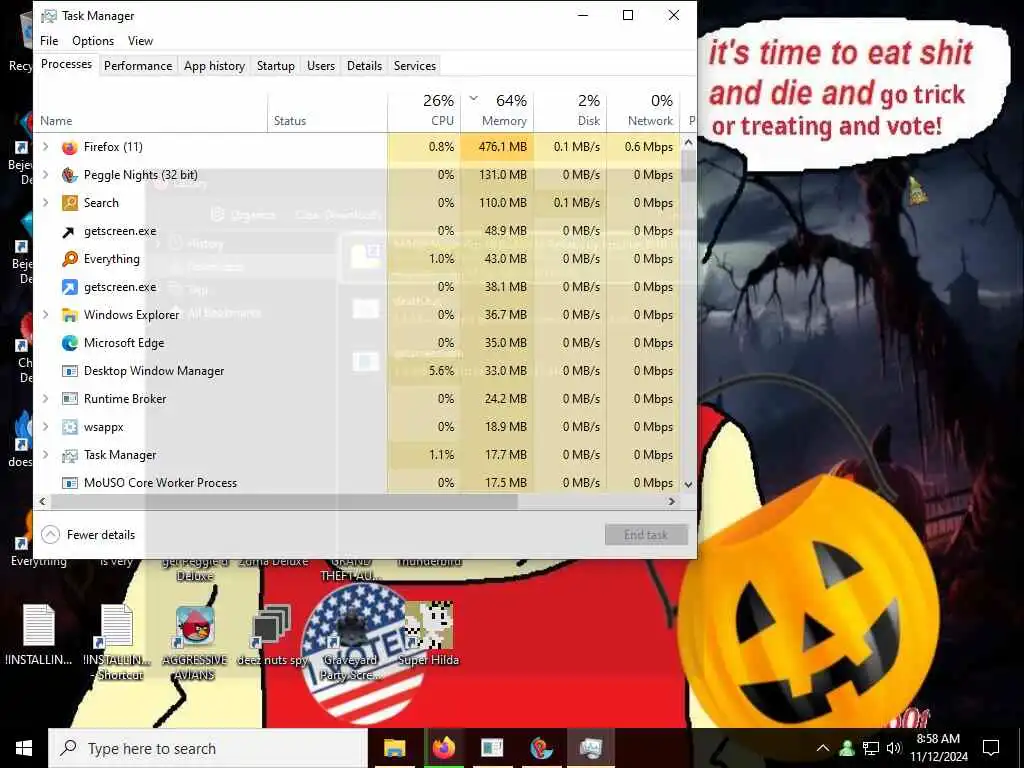
Task: Sort by the Network column header
Action: [643, 111]
